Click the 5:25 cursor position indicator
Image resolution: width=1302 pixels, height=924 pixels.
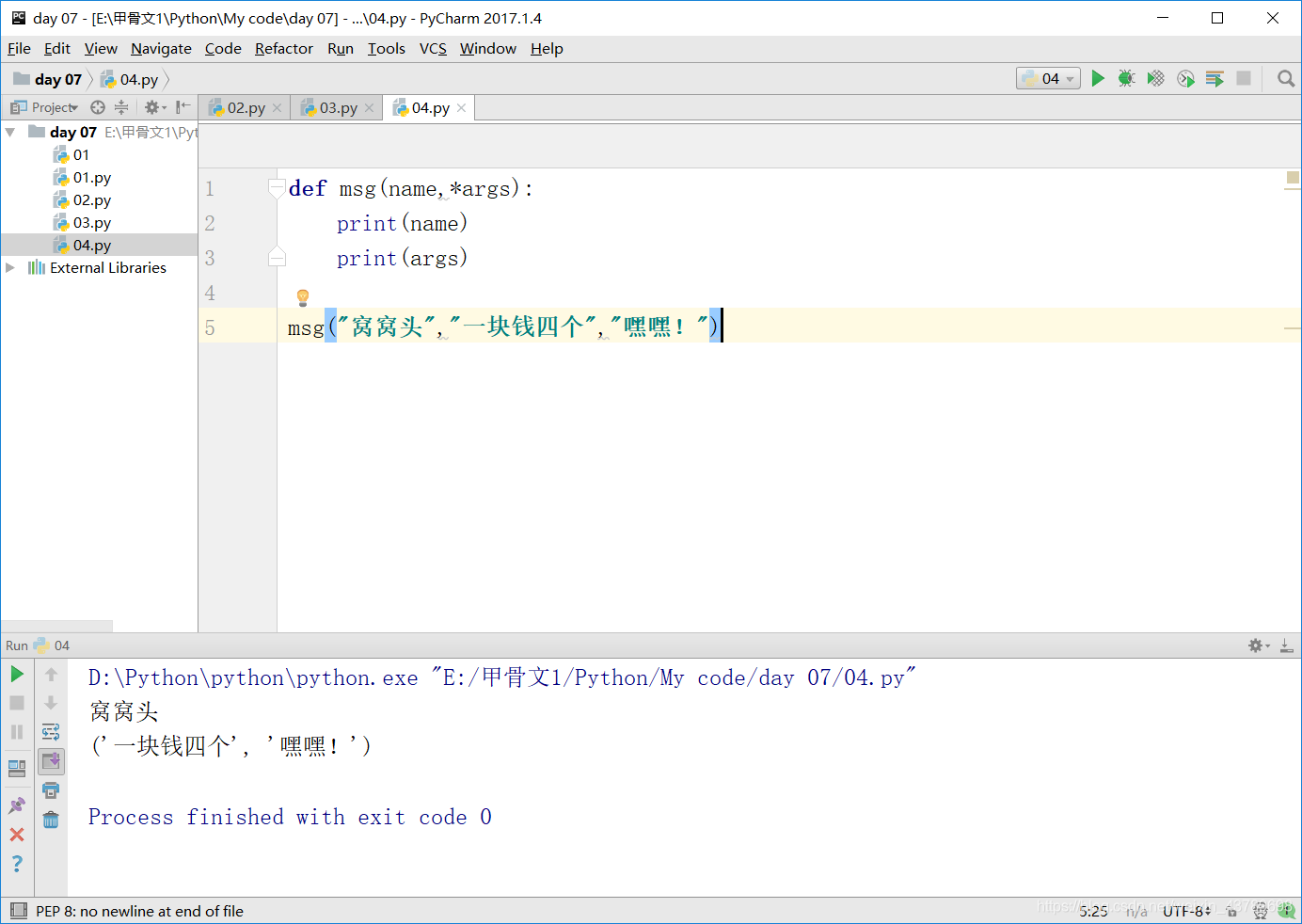[x=1093, y=911]
